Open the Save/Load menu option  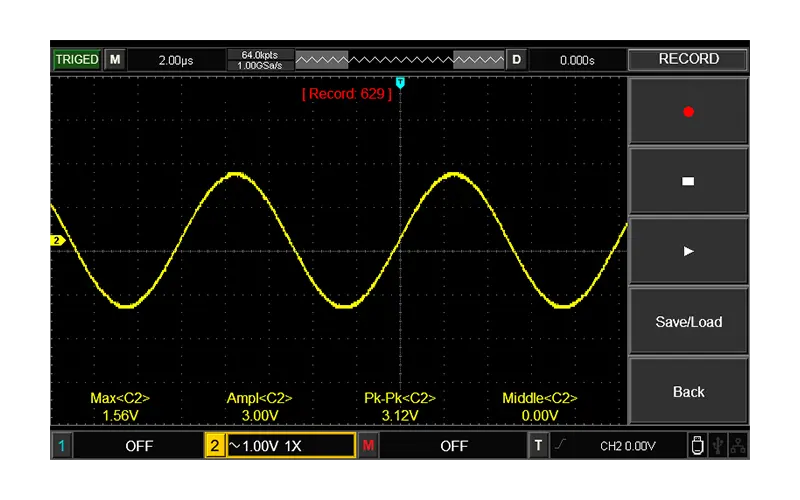point(688,322)
